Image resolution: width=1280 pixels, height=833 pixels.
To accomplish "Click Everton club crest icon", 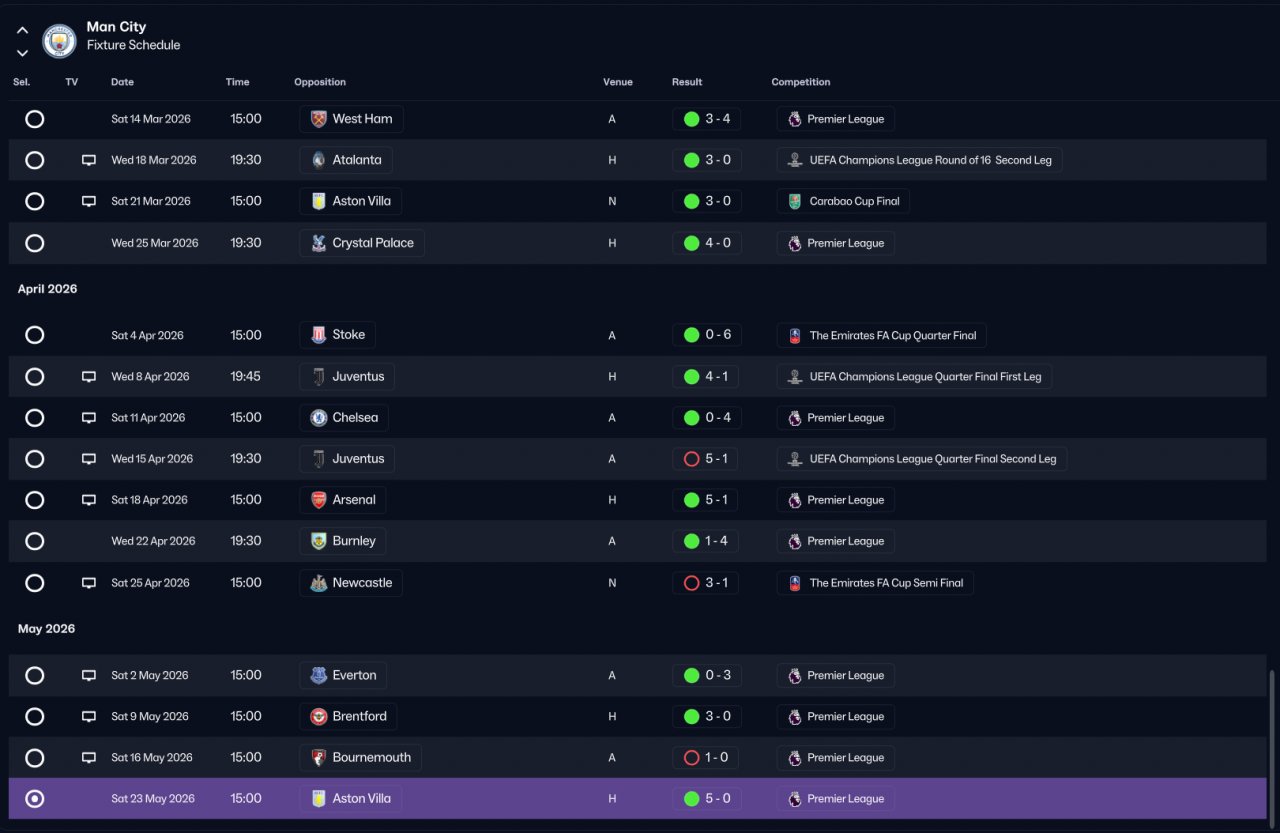I will (x=319, y=675).
